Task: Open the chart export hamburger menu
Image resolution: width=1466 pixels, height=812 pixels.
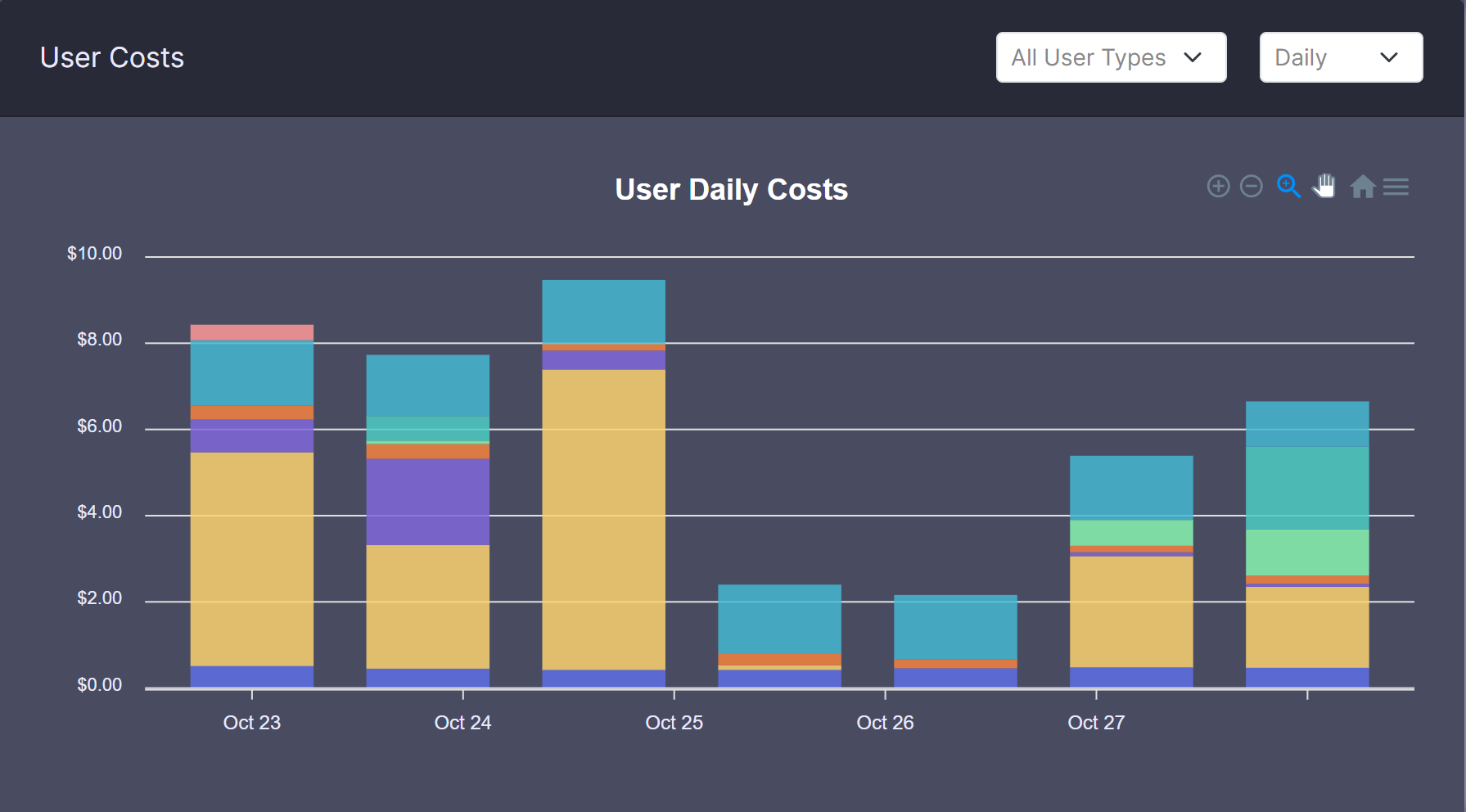Action: coord(1396,187)
